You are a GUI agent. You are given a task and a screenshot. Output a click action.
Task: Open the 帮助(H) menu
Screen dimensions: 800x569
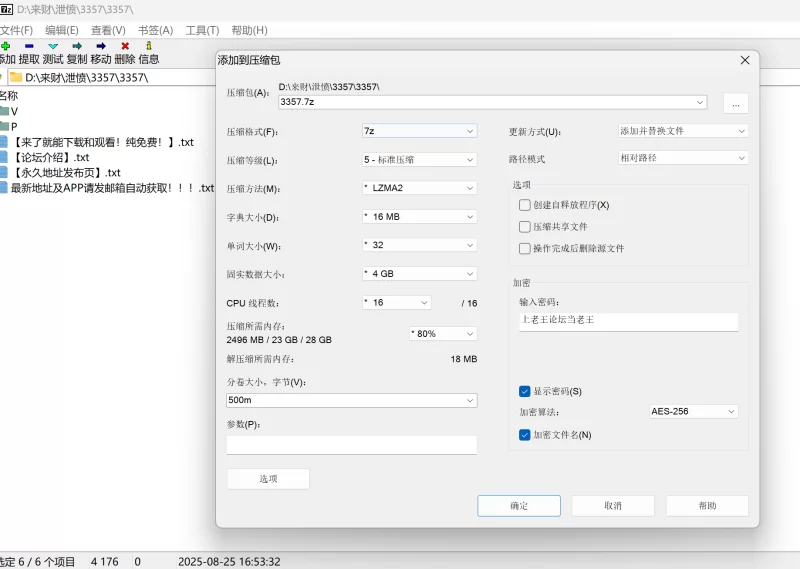click(249, 31)
